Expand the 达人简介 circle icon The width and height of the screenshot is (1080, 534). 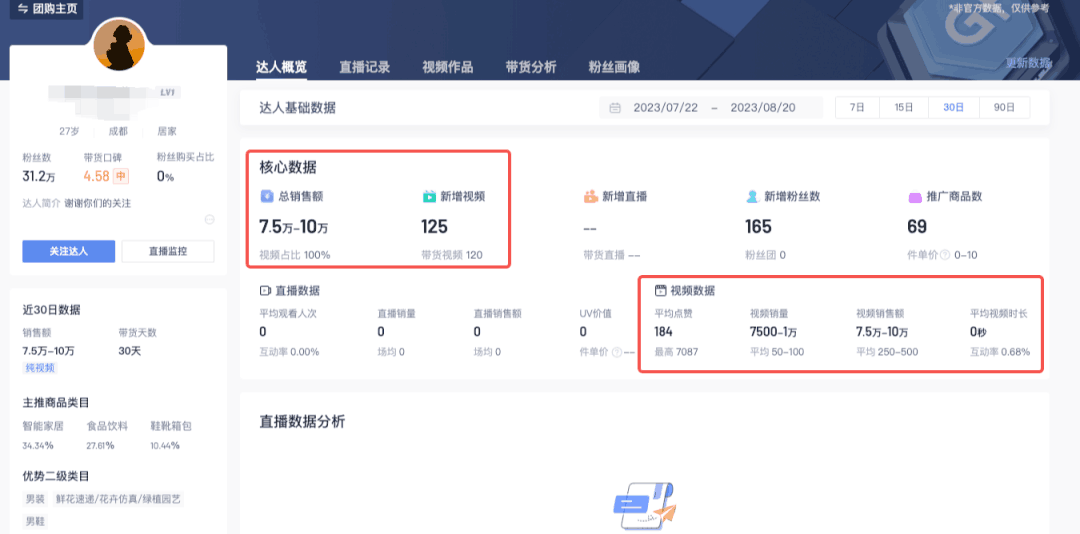(210, 220)
